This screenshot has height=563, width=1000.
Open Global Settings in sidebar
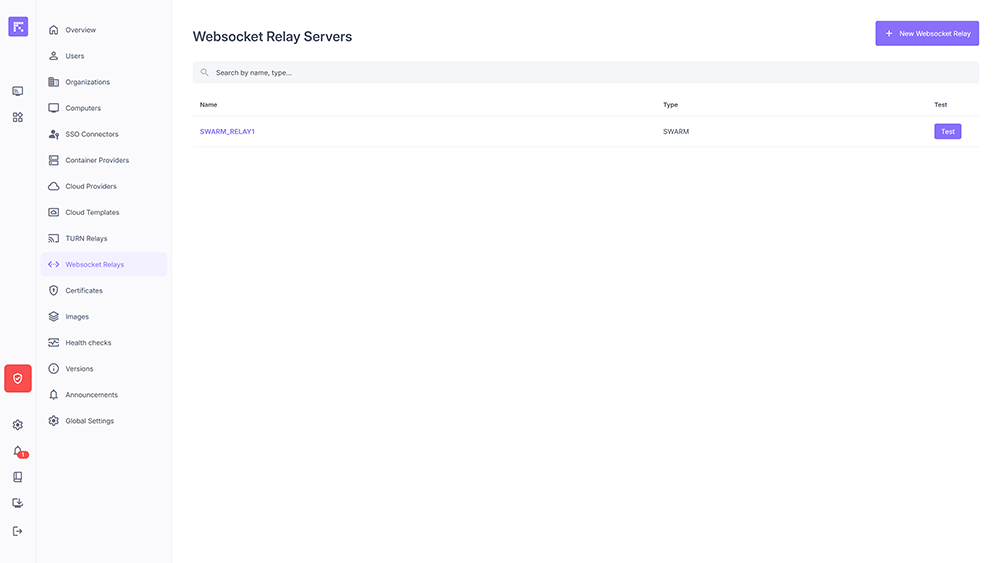coord(89,421)
